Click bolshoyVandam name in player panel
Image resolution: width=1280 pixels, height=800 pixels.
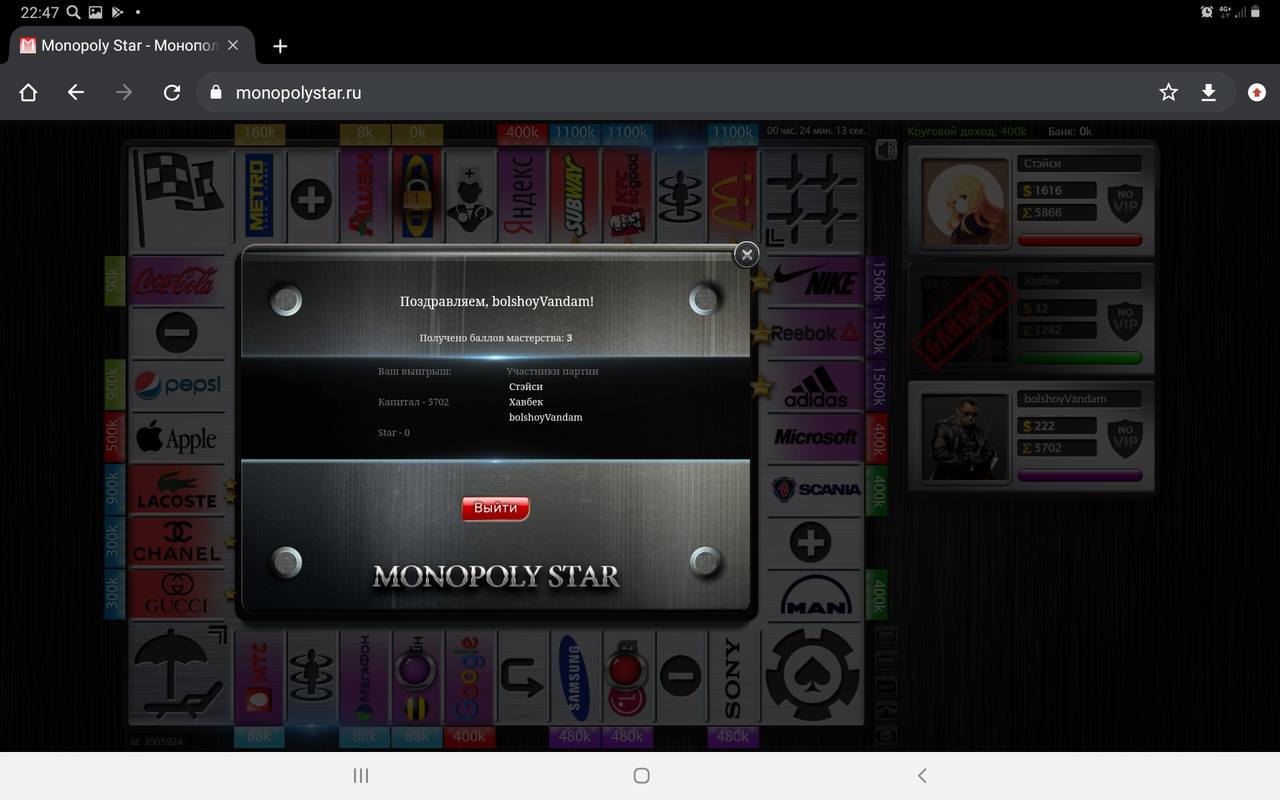pos(1080,399)
